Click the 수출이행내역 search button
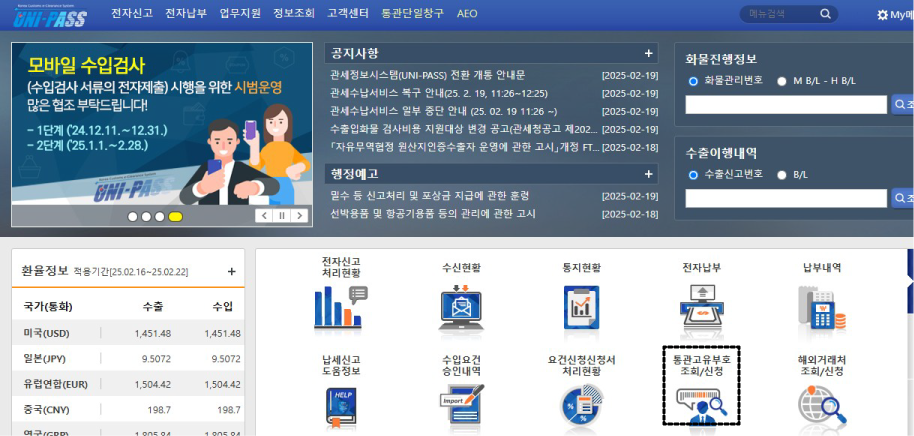Image resolution: width=914 pixels, height=436 pixels. (x=902, y=198)
